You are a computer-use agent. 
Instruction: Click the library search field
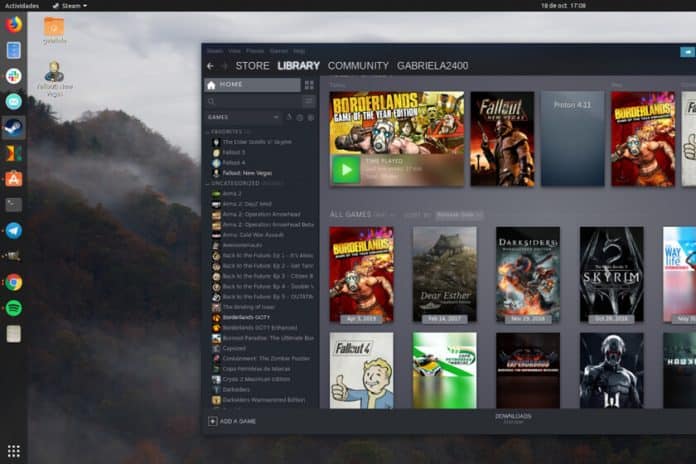pyautogui.click(x=253, y=102)
